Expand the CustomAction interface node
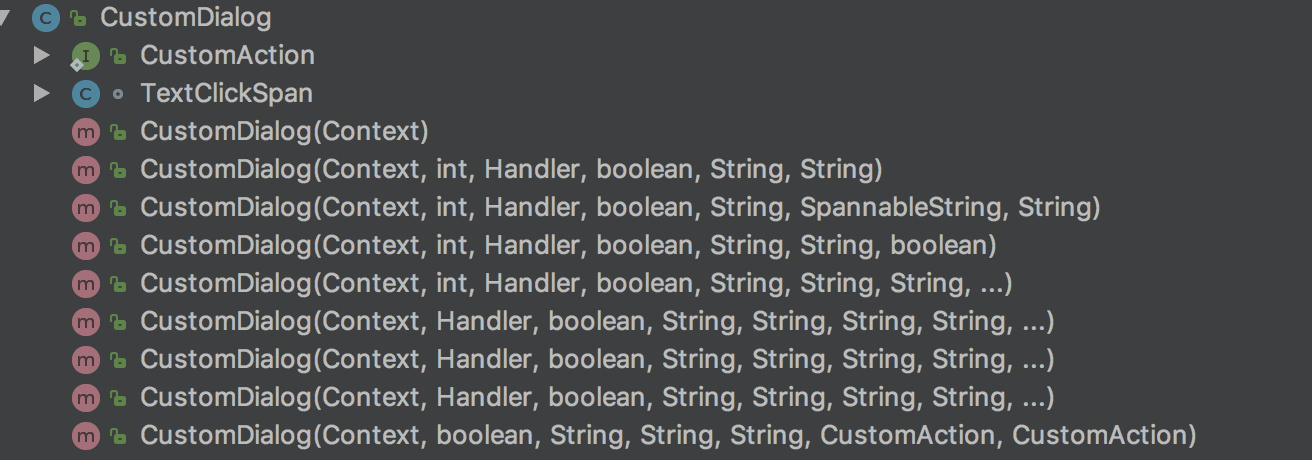 pos(41,55)
